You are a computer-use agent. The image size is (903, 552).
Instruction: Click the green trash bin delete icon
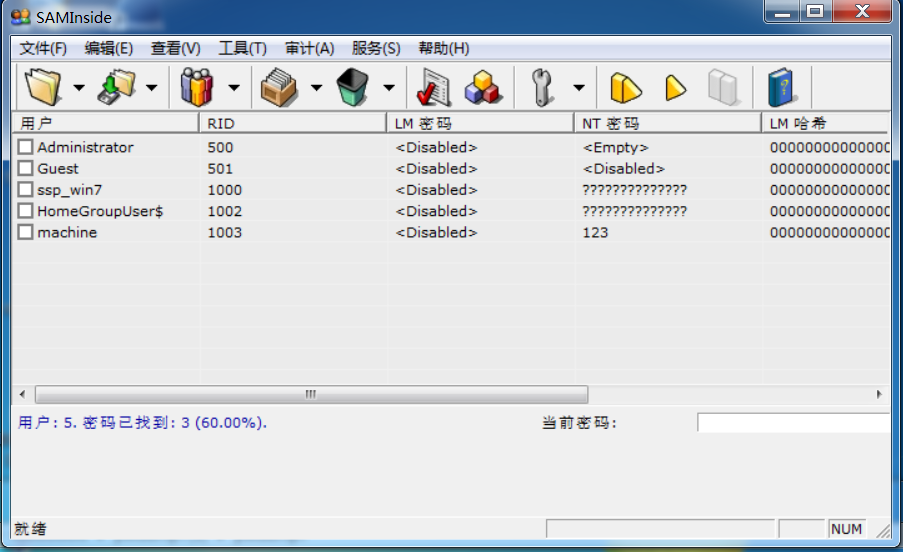click(x=352, y=87)
